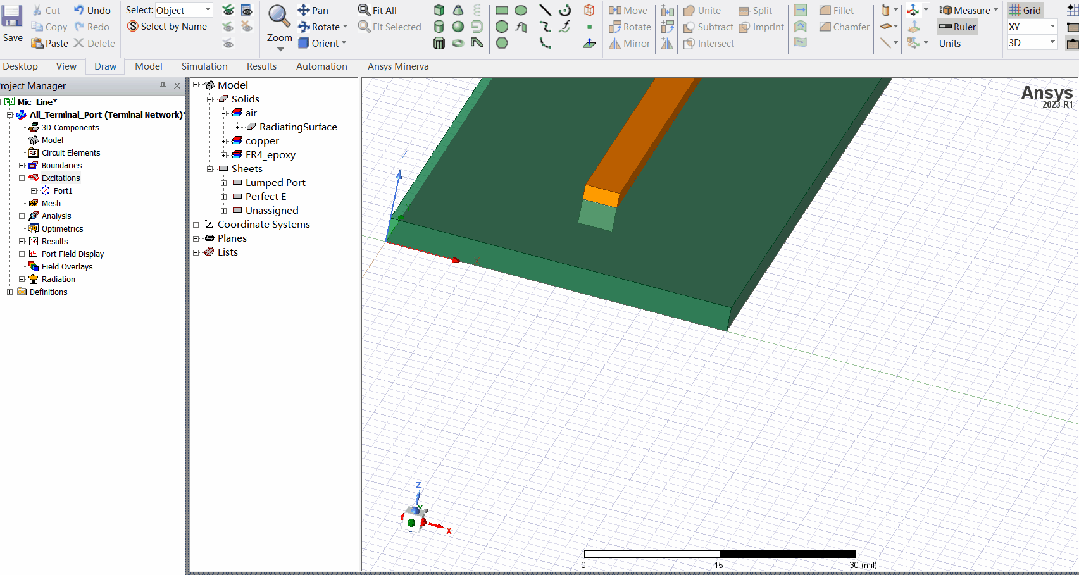Insert orange wireframe region box
1079x575 pixels.
click(x=589, y=10)
